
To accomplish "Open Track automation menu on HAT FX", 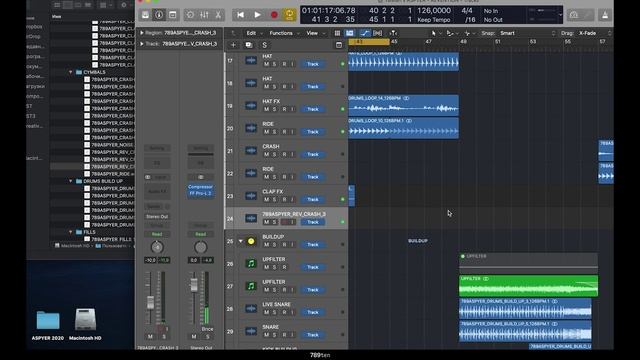I will (313, 109).
